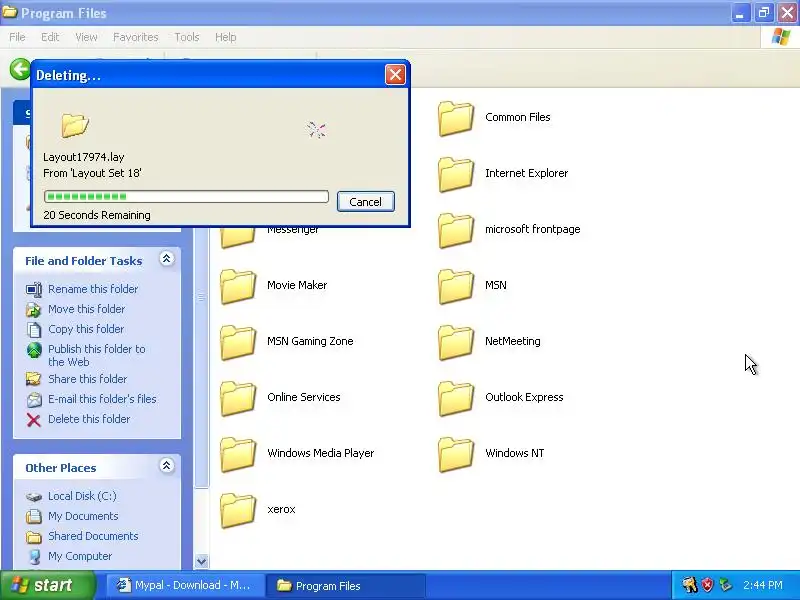The width and height of the screenshot is (800, 600).
Task: Select the Windows NT folder icon
Action: [456, 455]
